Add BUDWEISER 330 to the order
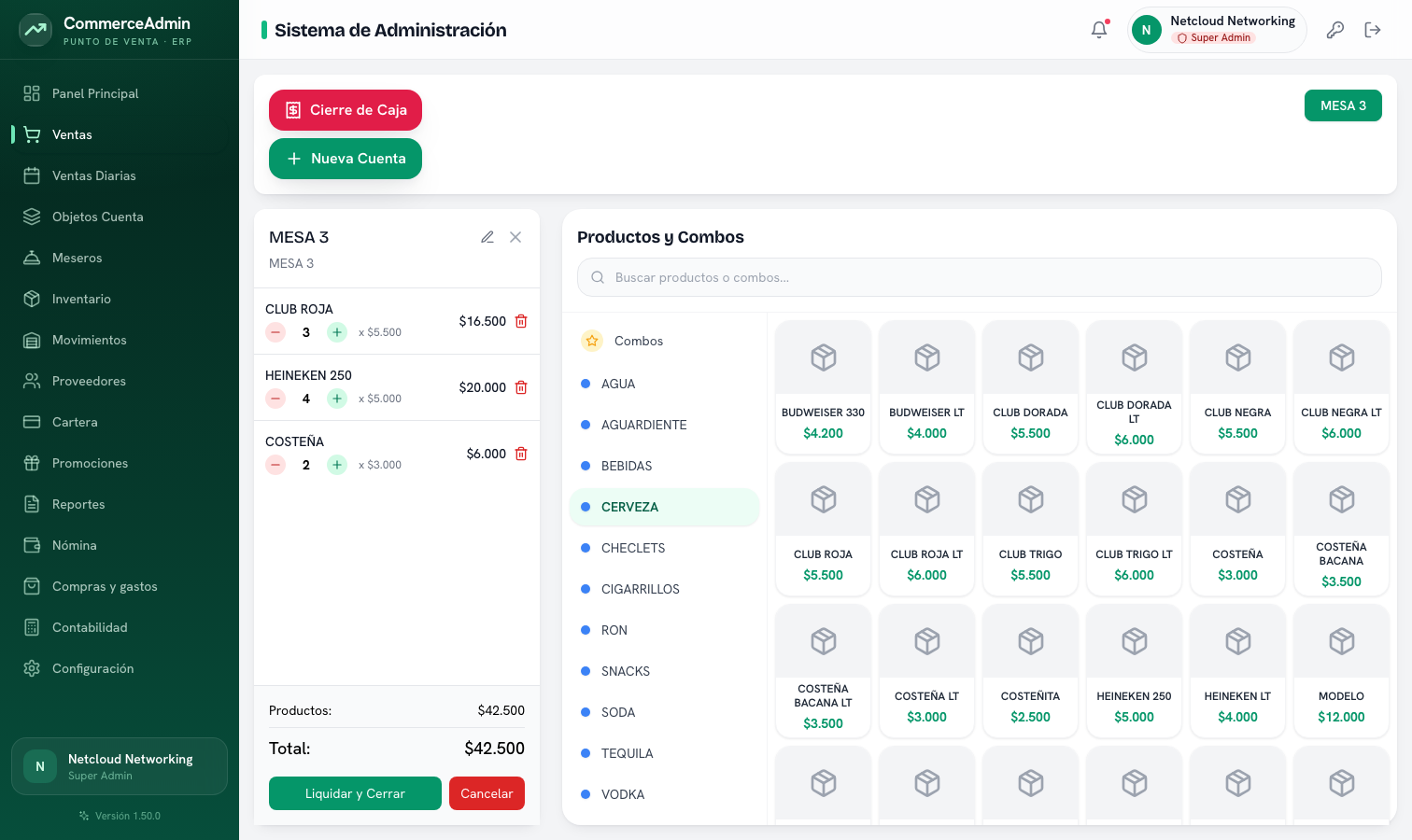Image resolution: width=1412 pixels, height=840 pixels. point(824,387)
